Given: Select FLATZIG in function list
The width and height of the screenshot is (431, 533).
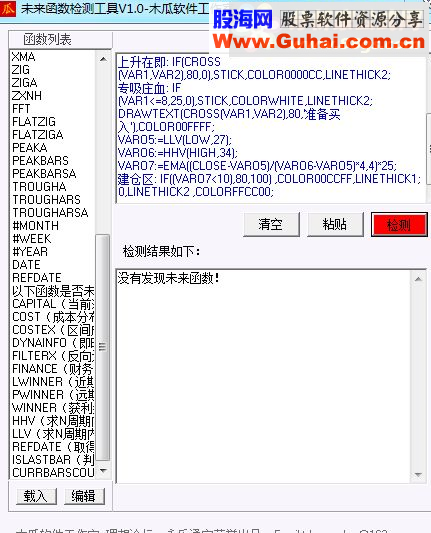Looking at the screenshot, I should click(x=34, y=122).
